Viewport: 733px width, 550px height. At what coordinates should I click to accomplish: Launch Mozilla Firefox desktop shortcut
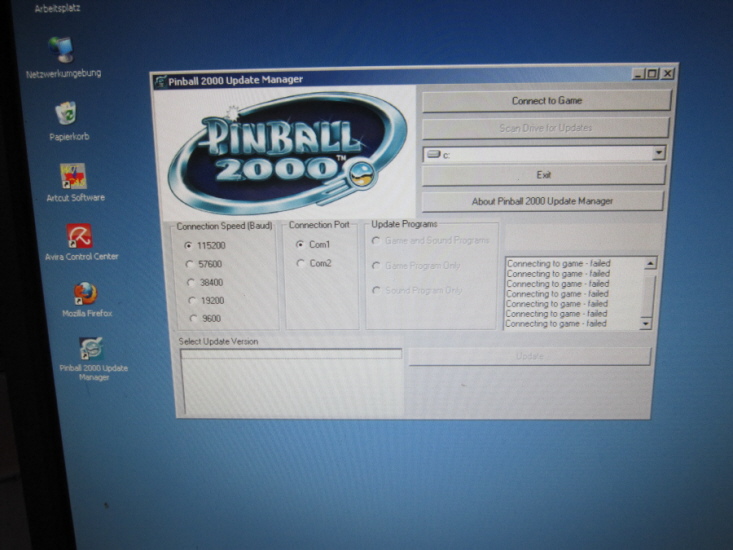(x=86, y=293)
